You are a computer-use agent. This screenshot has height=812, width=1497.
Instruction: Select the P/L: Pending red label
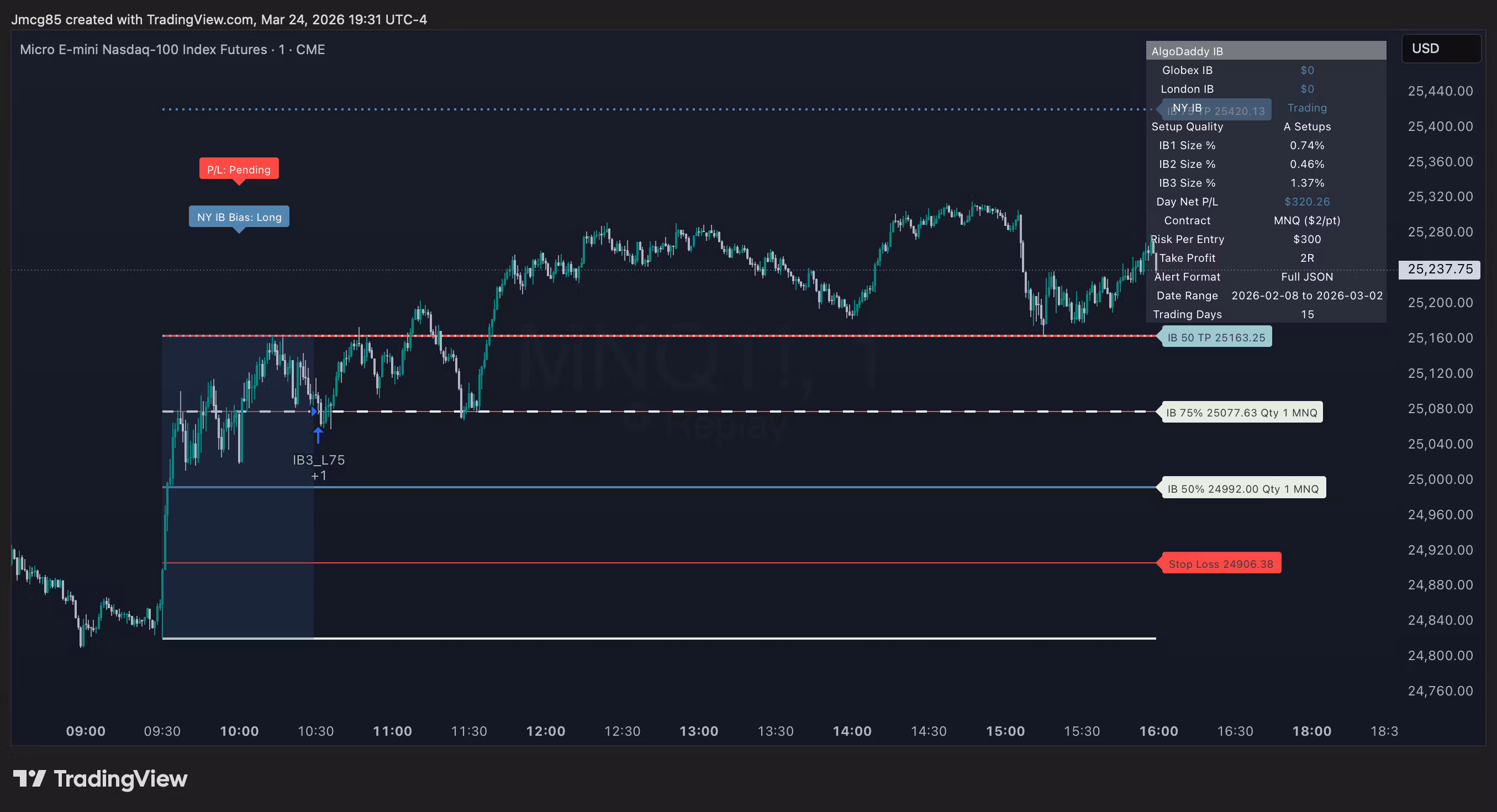pyautogui.click(x=239, y=169)
